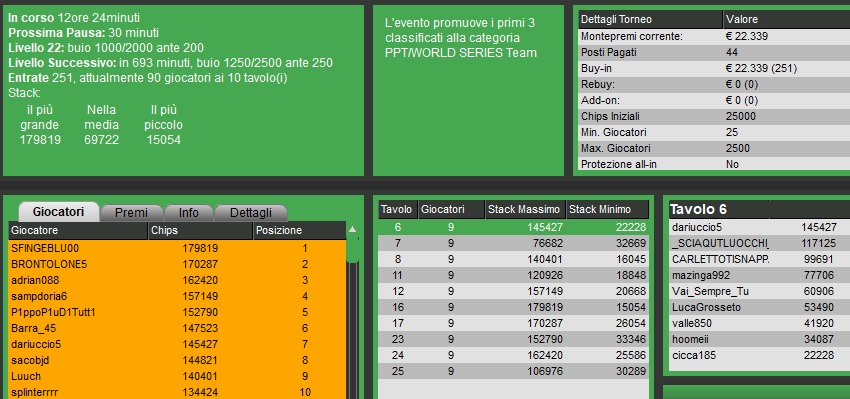Screen dimensions: 850x399
Task: Sort tables by Tavolo column header
Action: click(398, 209)
